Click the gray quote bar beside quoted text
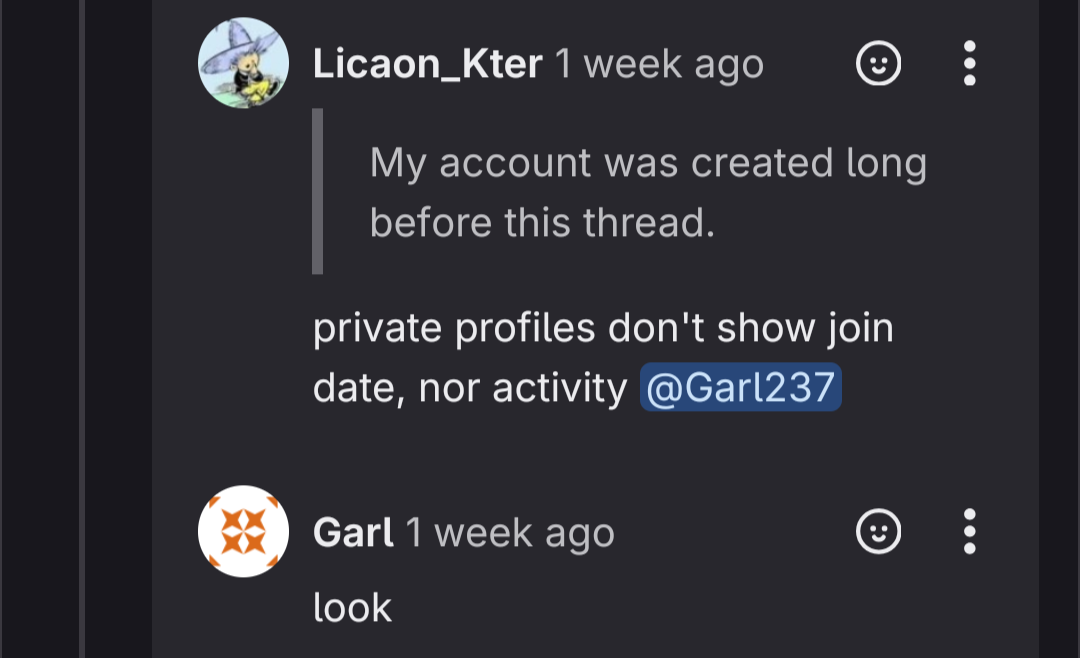1080x658 pixels. pos(318,192)
